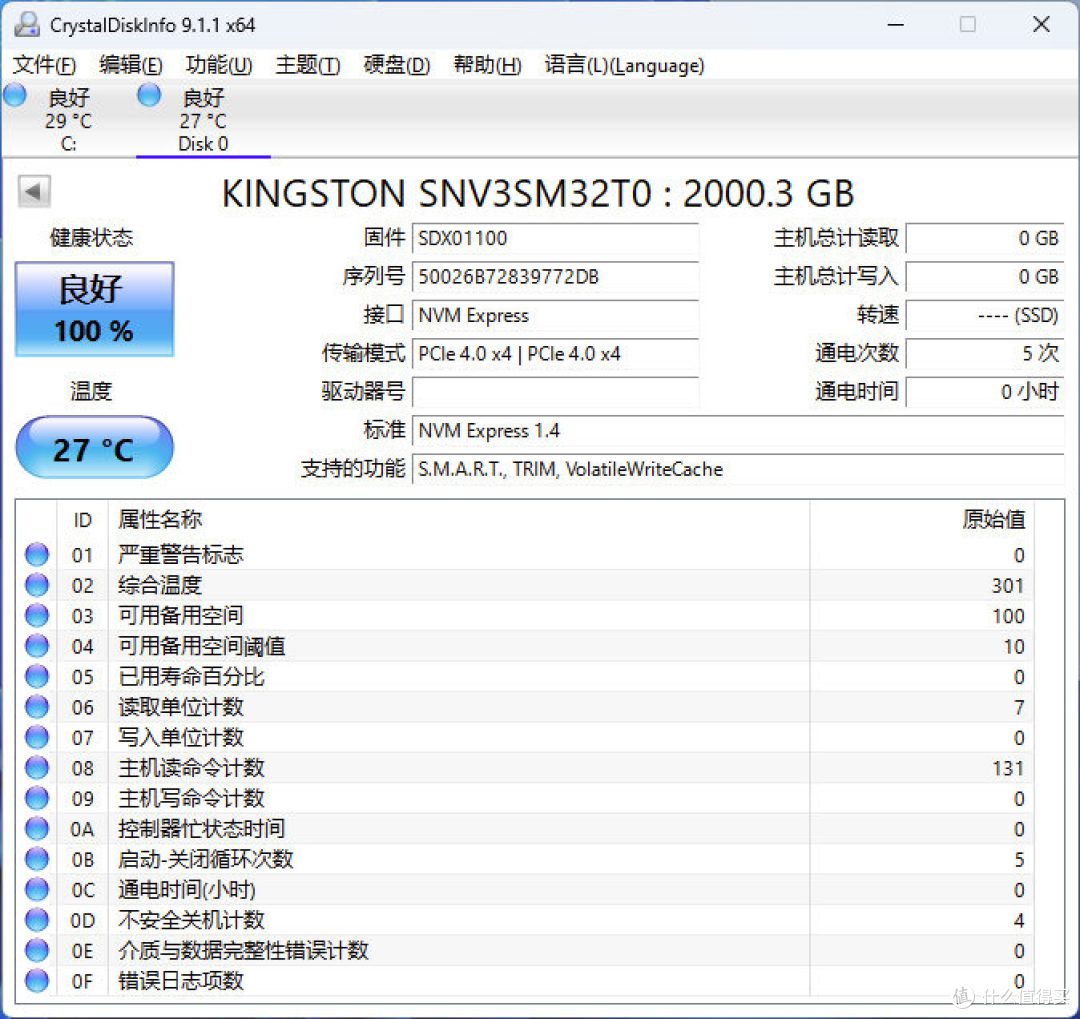Viewport: 1080px width, 1019px height.
Task: Click status orb for attribute 04 可用备用空间阈值
Action: [37, 646]
